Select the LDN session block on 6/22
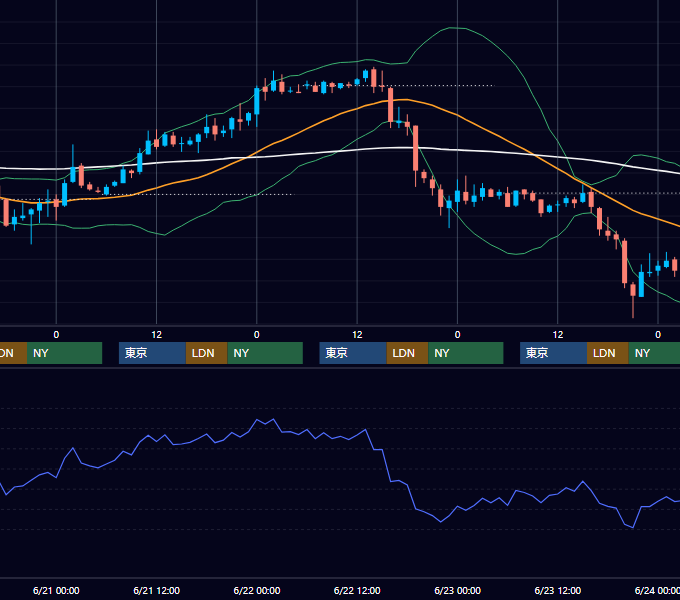This screenshot has height=600, width=680. tap(407, 353)
